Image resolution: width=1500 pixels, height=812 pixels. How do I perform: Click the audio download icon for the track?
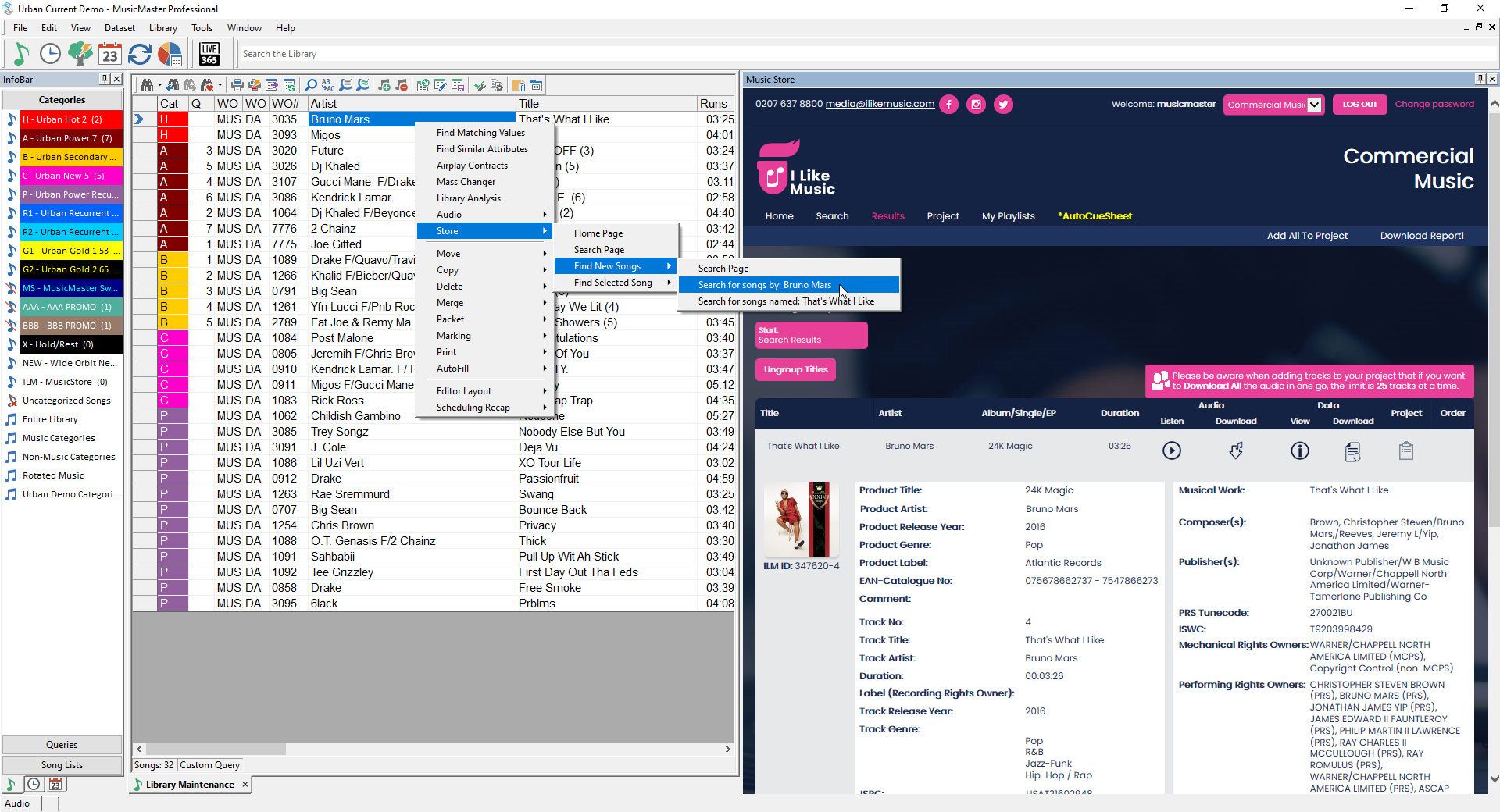pos(1235,451)
